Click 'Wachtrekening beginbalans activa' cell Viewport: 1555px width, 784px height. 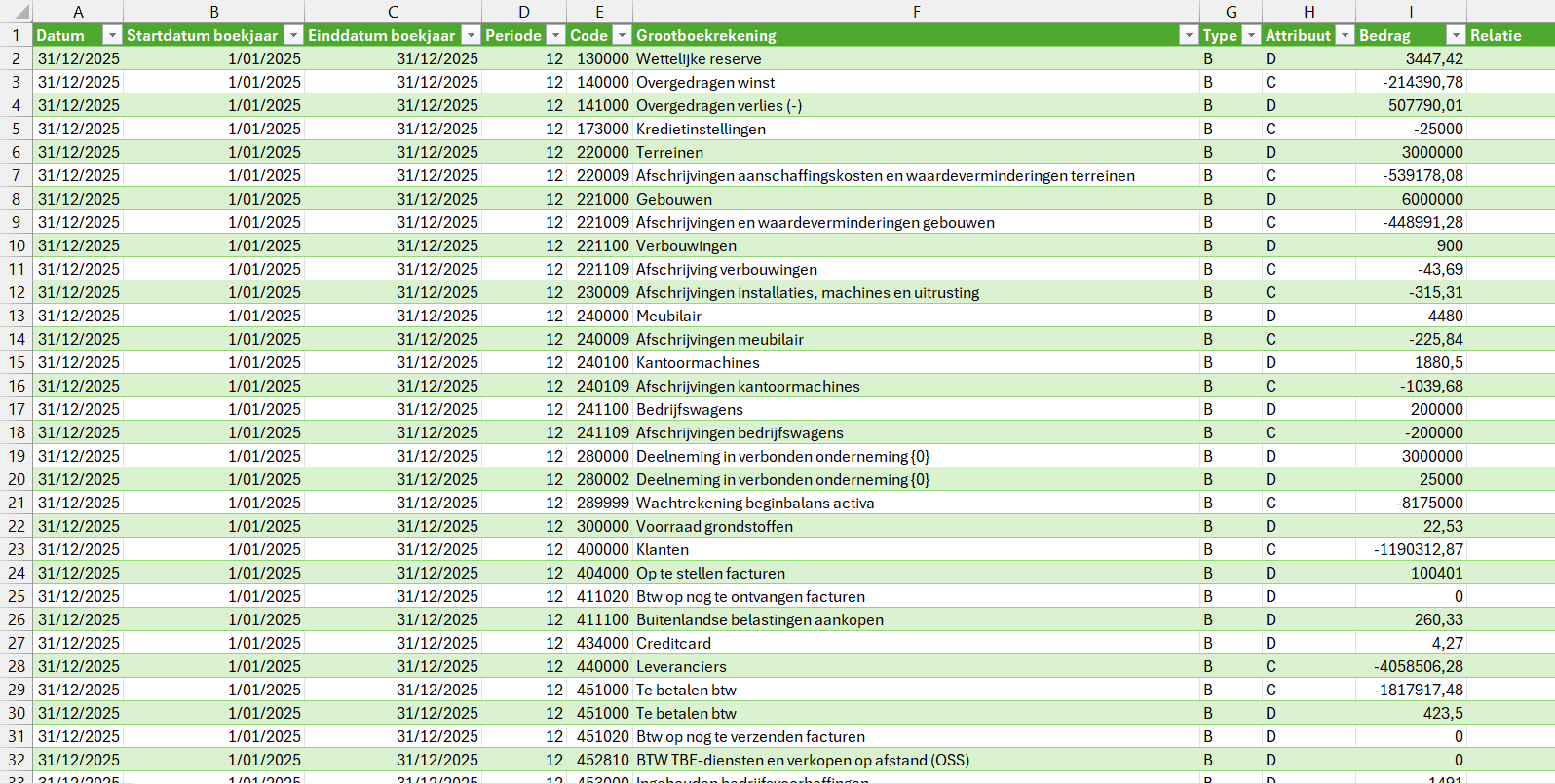pos(916,503)
